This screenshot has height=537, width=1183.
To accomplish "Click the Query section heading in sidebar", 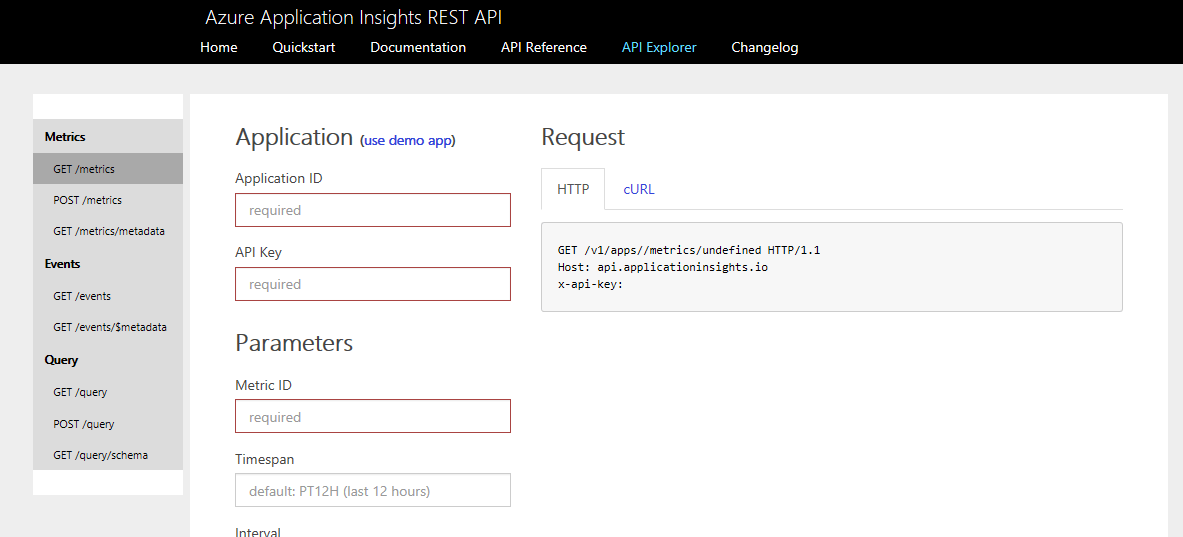I will coord(61,360).
